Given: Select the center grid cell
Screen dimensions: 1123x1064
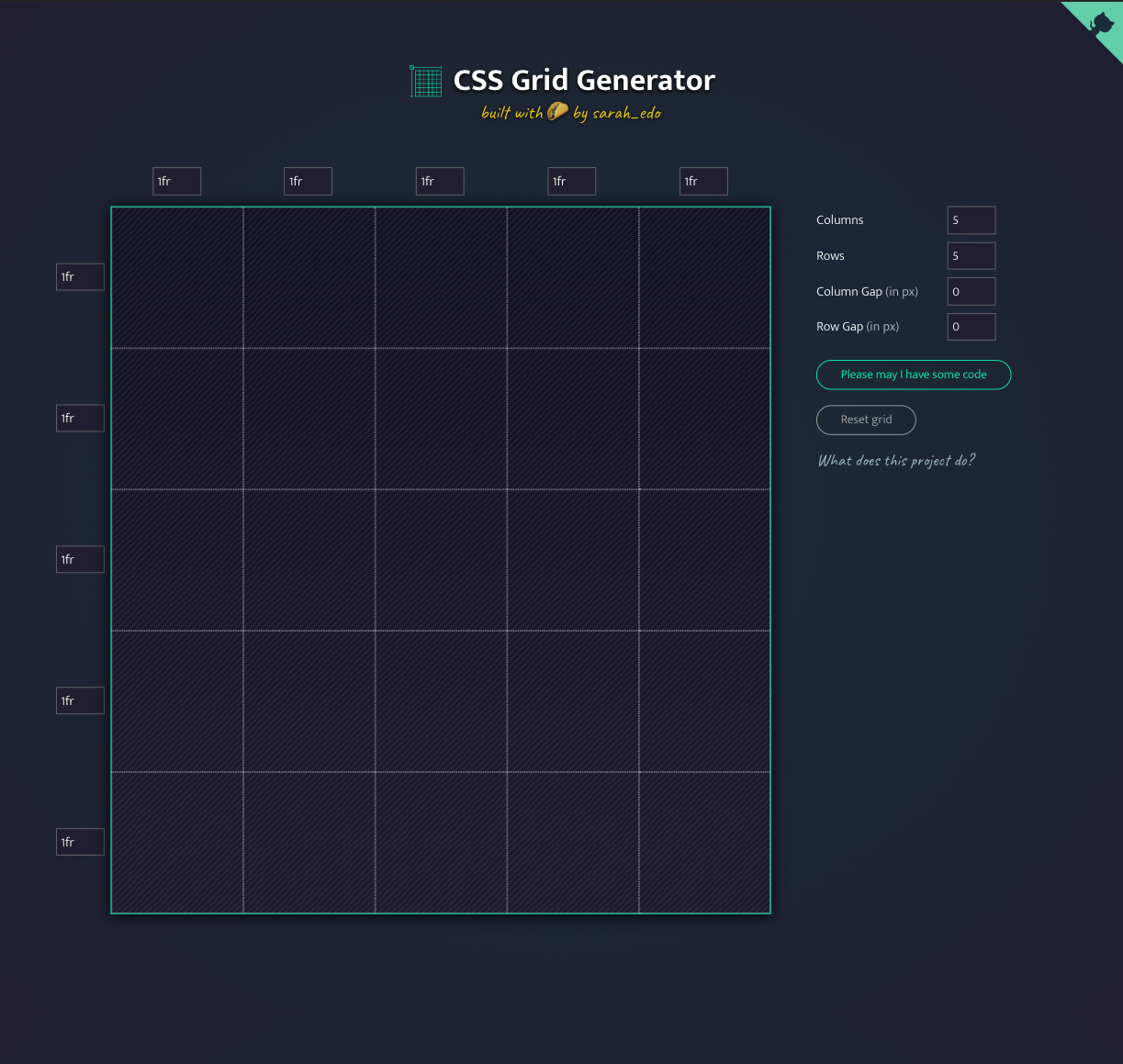Looking at the screenshot, I should pyautogui.click(x=441, y=560).
